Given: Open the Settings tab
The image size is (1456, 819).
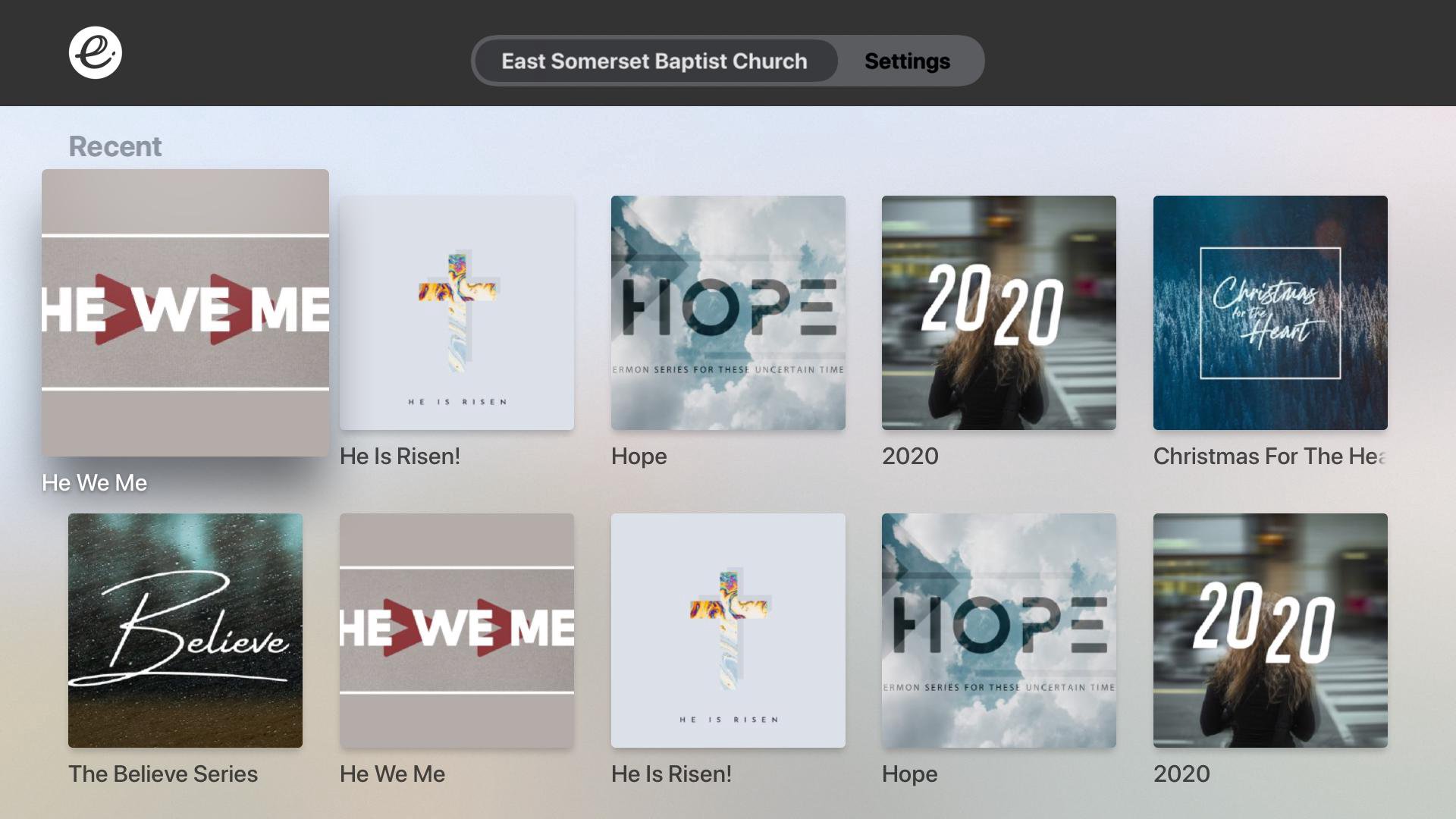Looking at the screenshot, I should tap(907, 61).
